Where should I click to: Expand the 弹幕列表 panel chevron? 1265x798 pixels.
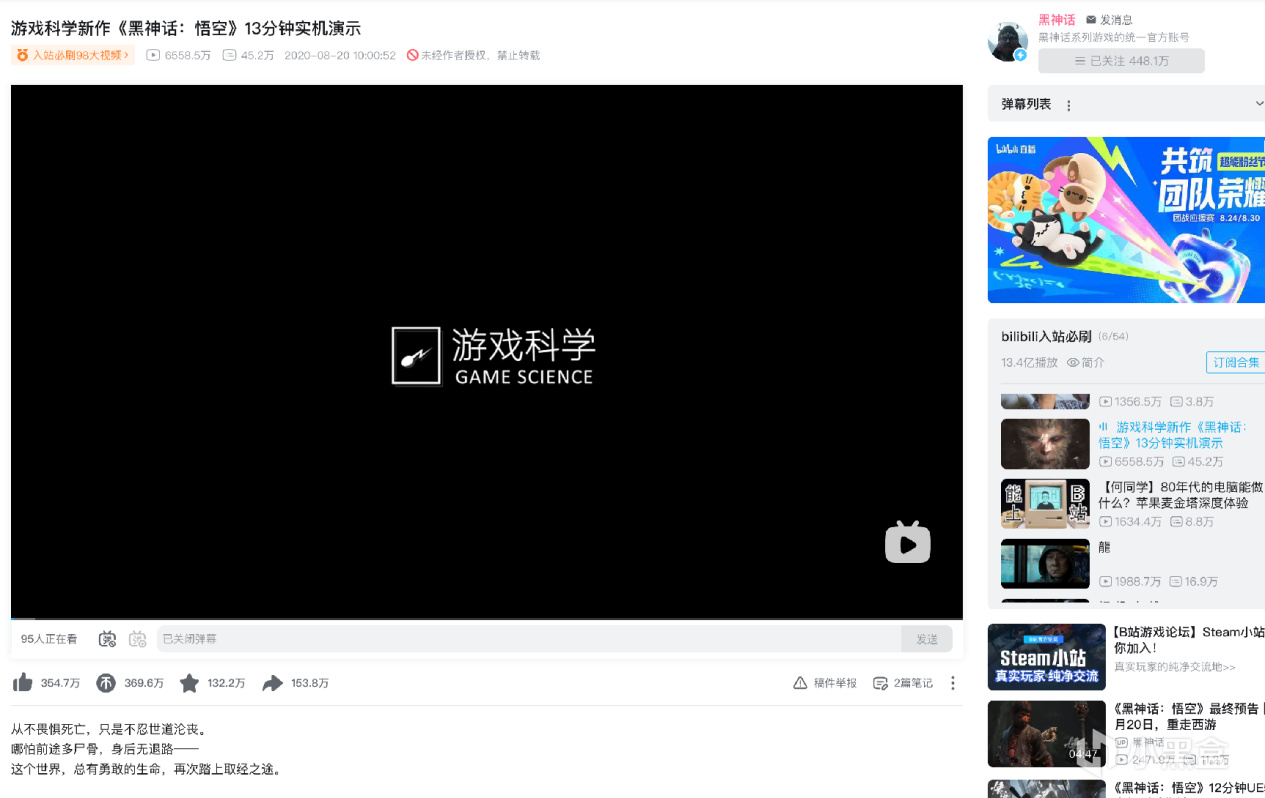pos(1258,104)
